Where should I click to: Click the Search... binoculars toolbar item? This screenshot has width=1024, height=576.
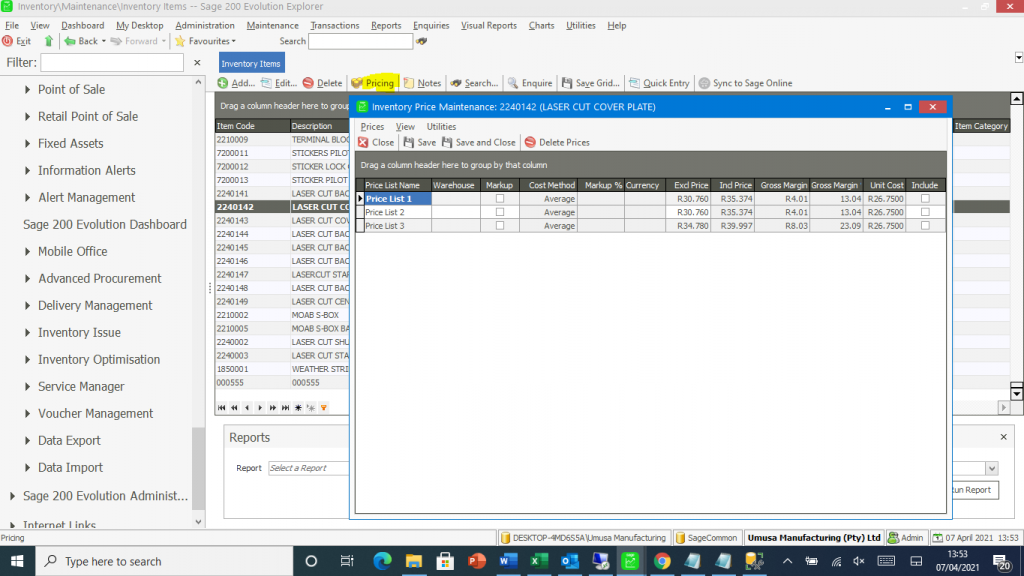click(473, 83)
